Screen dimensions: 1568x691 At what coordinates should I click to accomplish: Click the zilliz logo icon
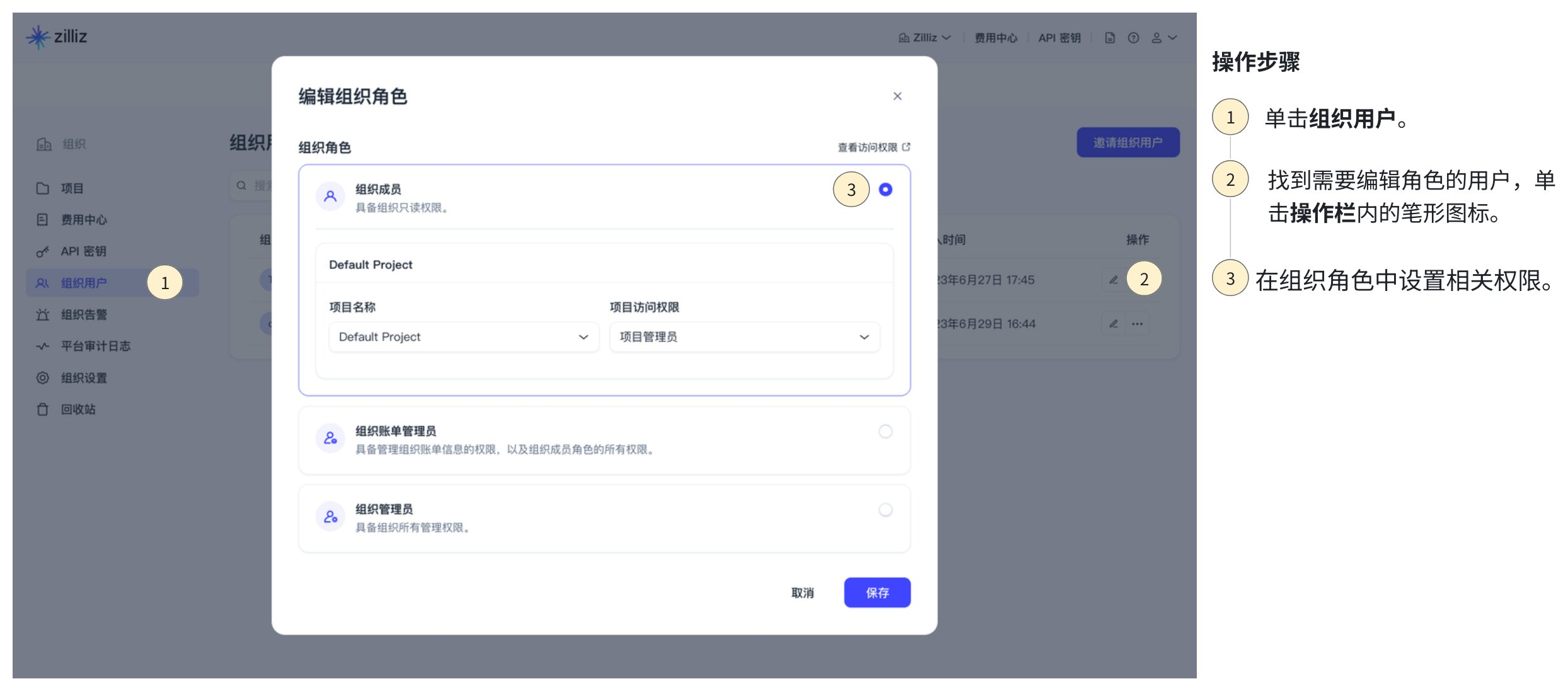38,37
